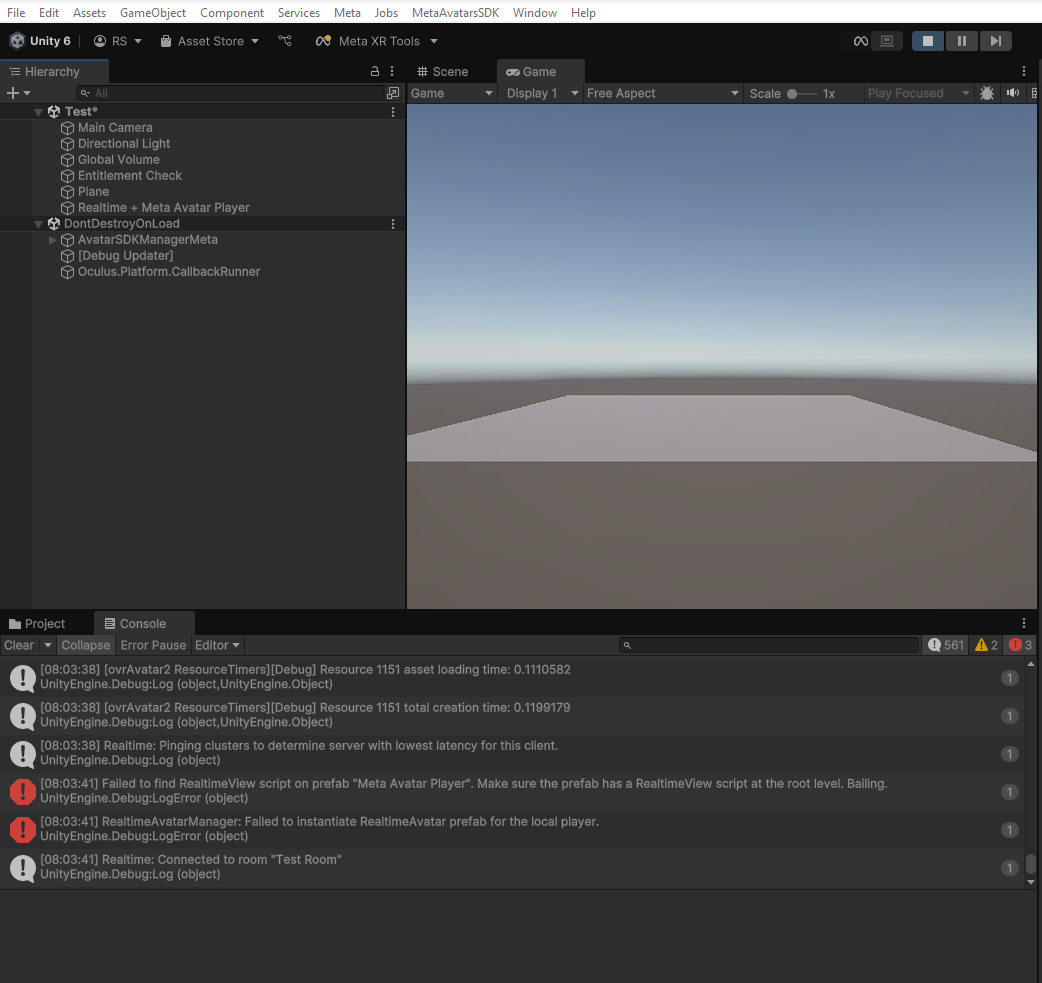Open the Hierarchy panel options menu

pos(391,71)
